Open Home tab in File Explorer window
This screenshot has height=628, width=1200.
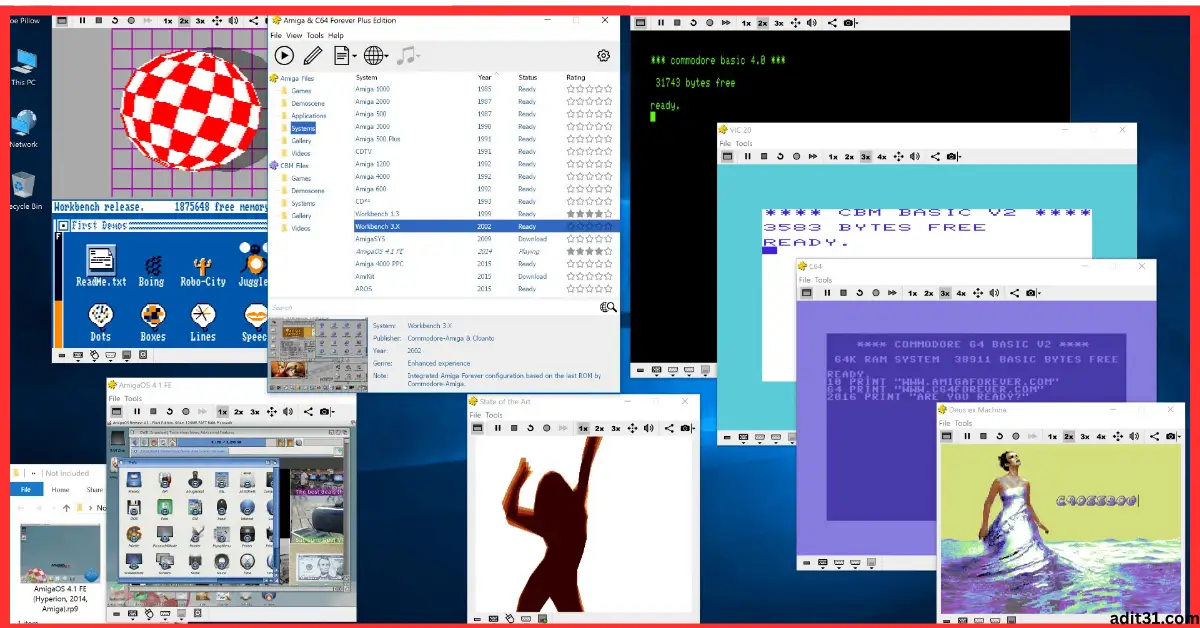click(60, 490)
